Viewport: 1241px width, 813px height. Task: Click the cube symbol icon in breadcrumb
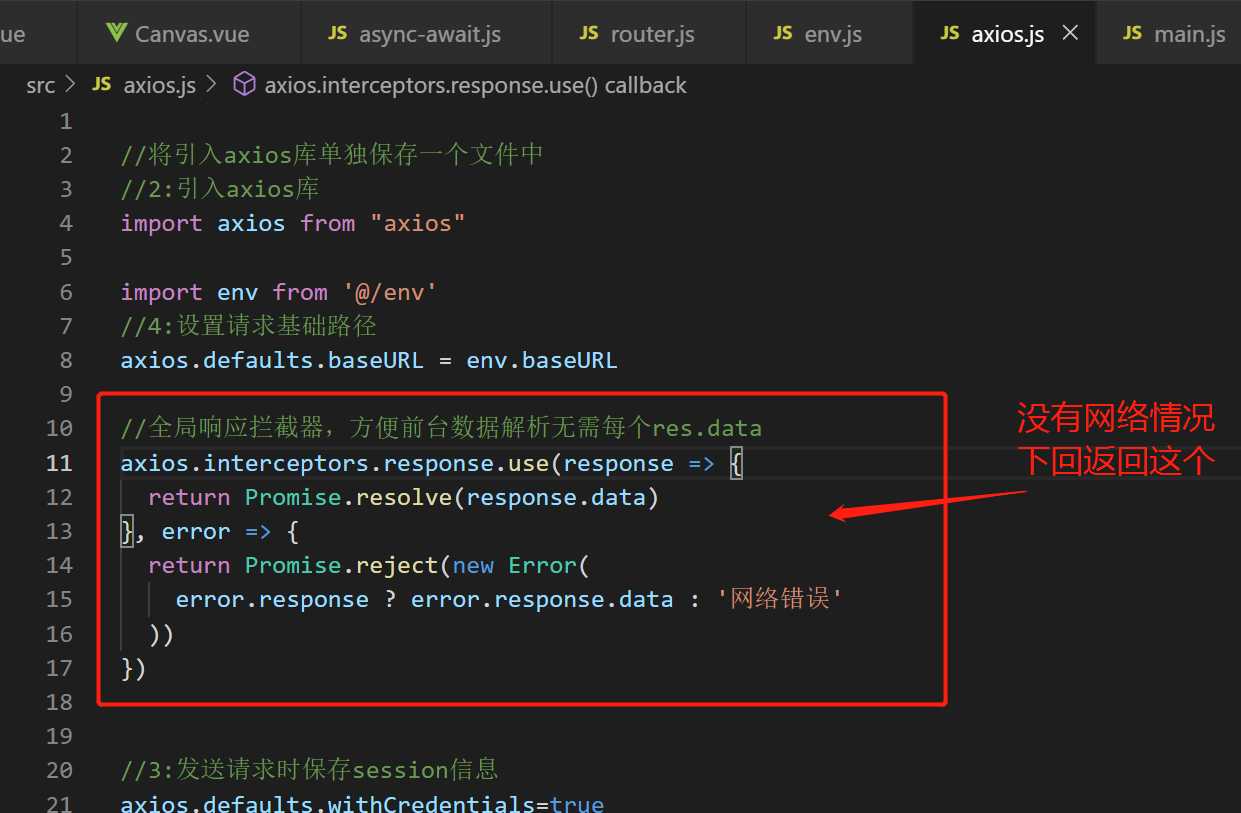[244, 85]
